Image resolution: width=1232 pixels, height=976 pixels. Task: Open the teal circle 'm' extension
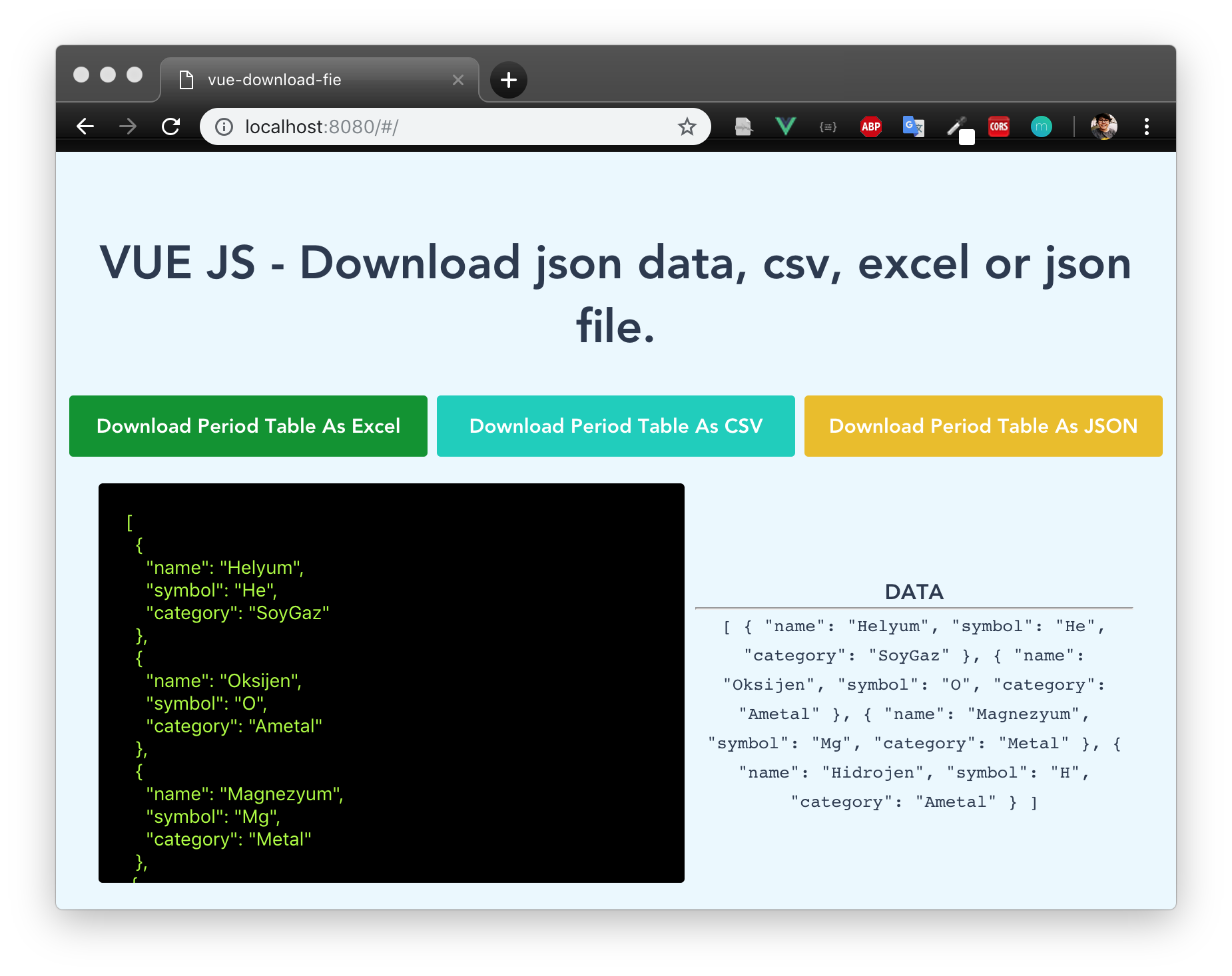pos(1042,126)
